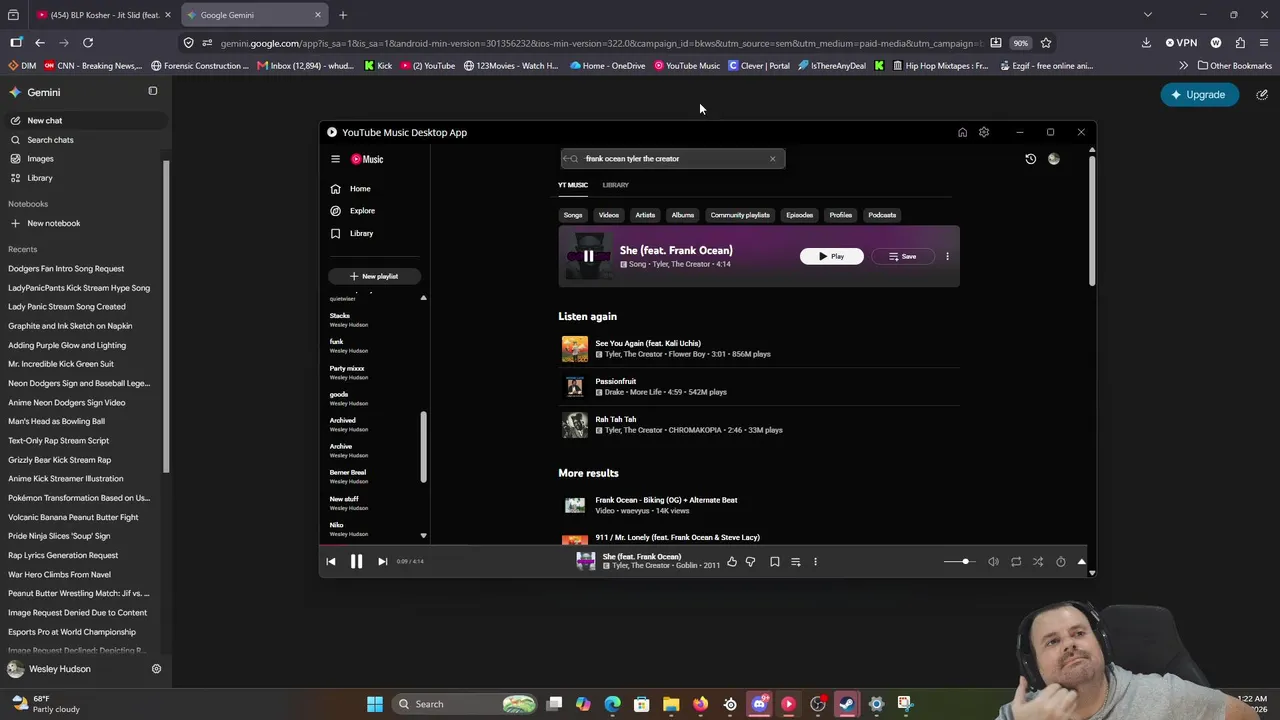Viewport: 1280px width, 720px height.
Task: Collapse the Gemini sidebar panel icon
Action: tap(153, 91)
